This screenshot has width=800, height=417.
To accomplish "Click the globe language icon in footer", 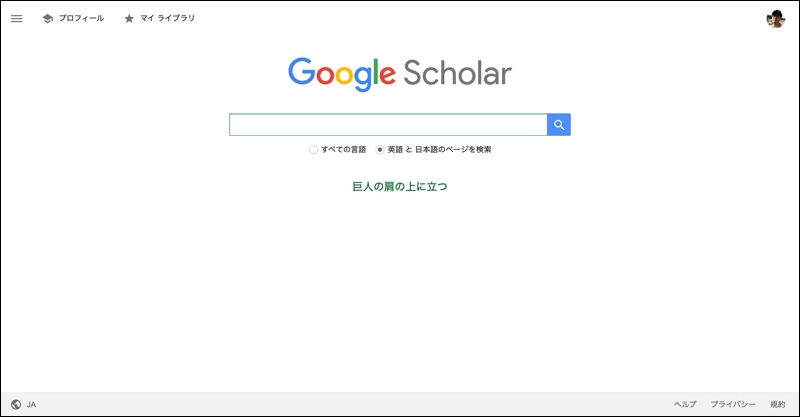I will [16, 404].
